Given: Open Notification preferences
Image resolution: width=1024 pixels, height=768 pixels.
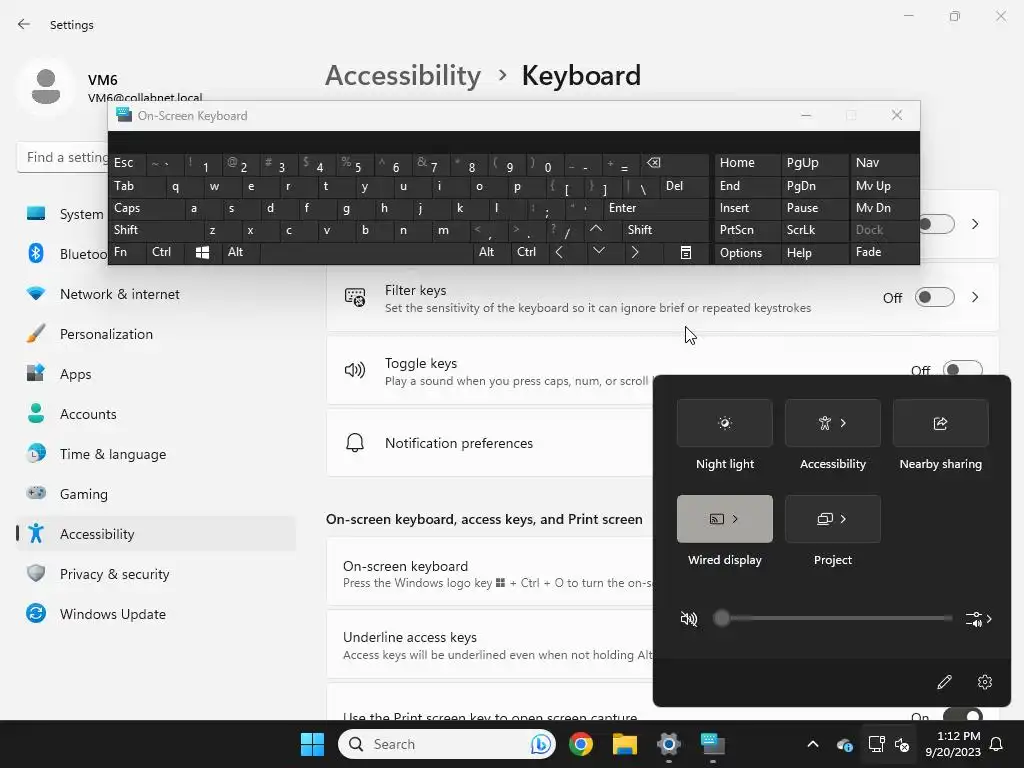Looking at the screenshot, I should point(490,443).
